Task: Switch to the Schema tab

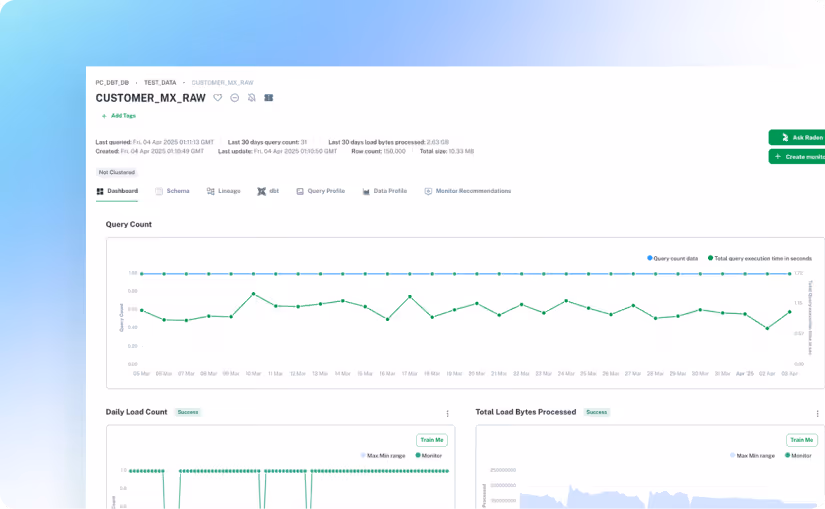Action: pyautogui.click(x=173, y=191)
